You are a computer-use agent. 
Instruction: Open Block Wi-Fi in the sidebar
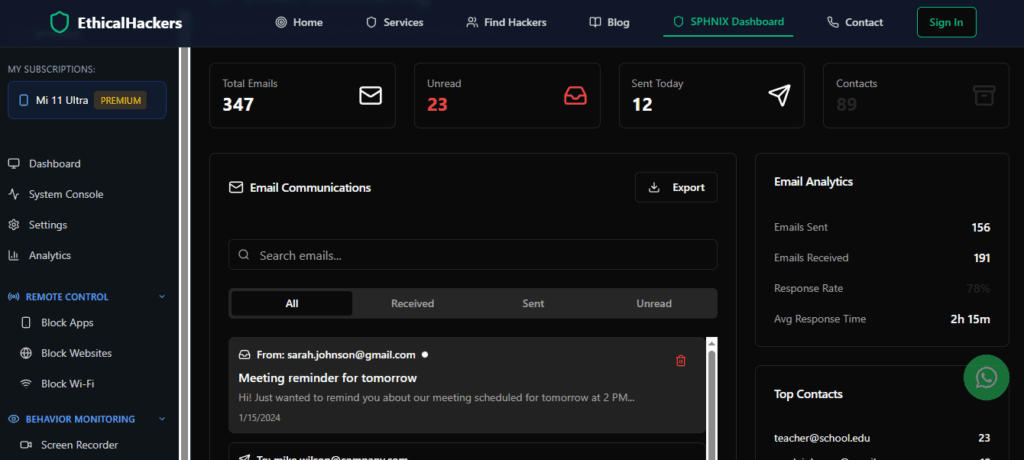point(68,383)
